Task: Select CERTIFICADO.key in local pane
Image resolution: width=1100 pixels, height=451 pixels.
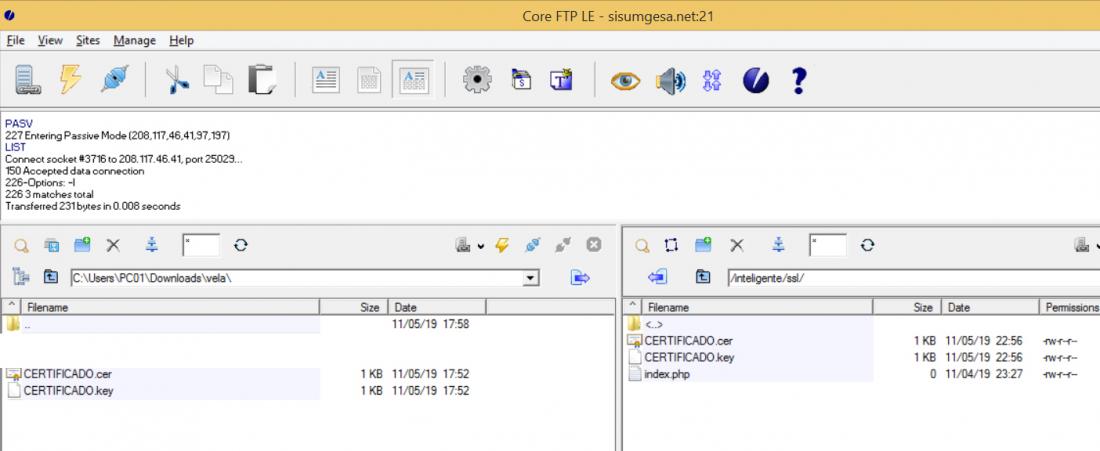Action: point(68,391)
